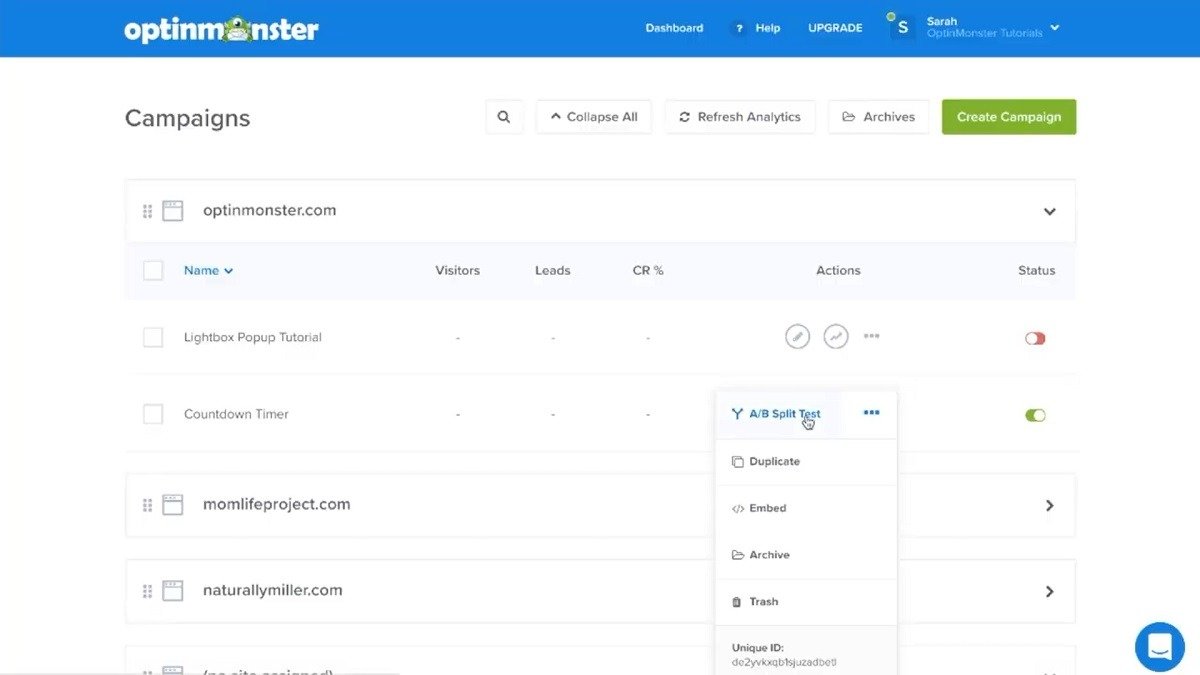Check the Lightbox Popup Tutorial checkbox
Screen dimensions: 1200x675
[x=153, y=337]
